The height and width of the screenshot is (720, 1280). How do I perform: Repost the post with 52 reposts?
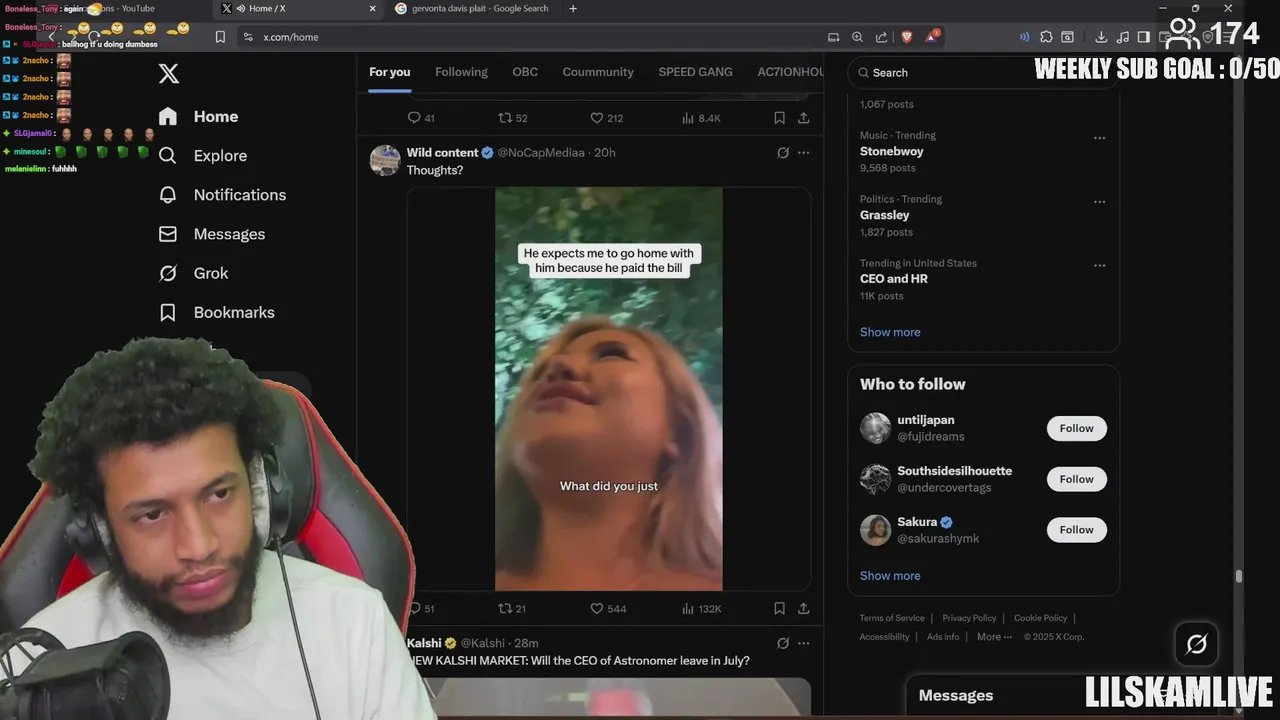point(512,118)
